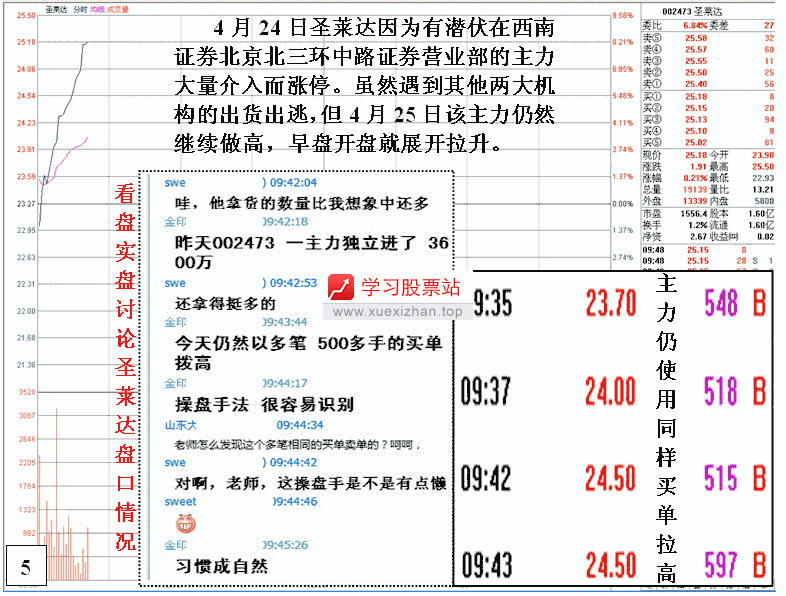This screenshot has height=596, width=786.
Task: Click the 002473 圣莱达 title in quote panel
Action: coord(692,11)
